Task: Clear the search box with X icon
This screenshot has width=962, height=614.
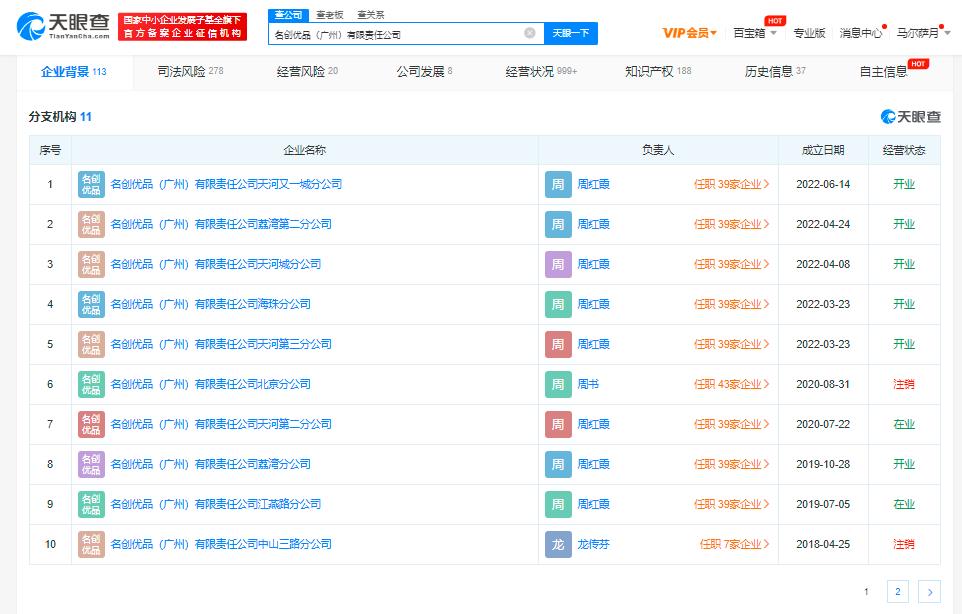Action: point(529,33)
